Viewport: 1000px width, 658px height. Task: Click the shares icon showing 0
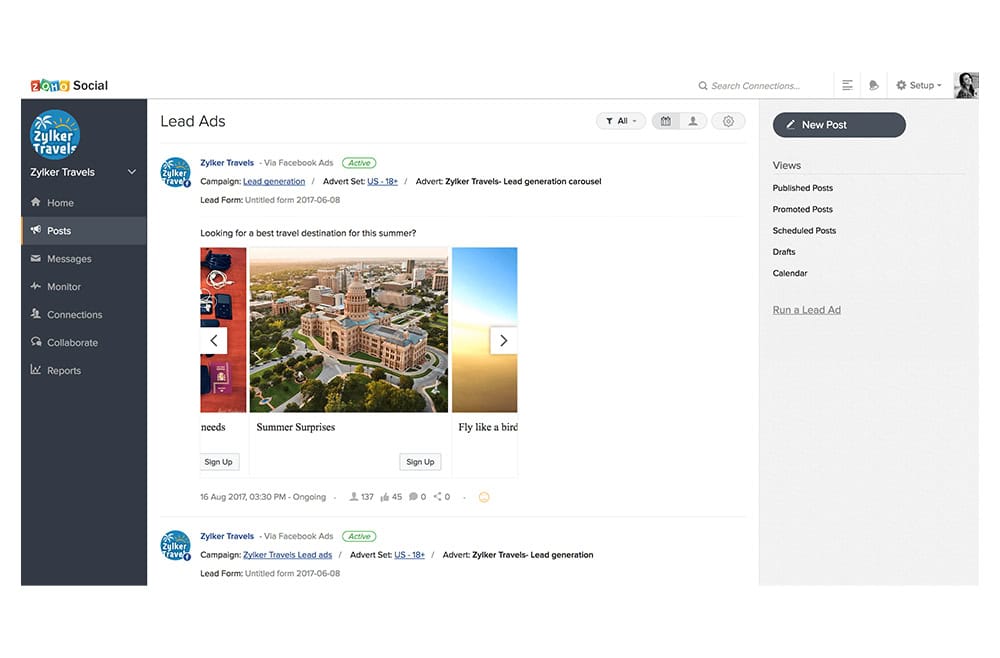pos(438,497)
